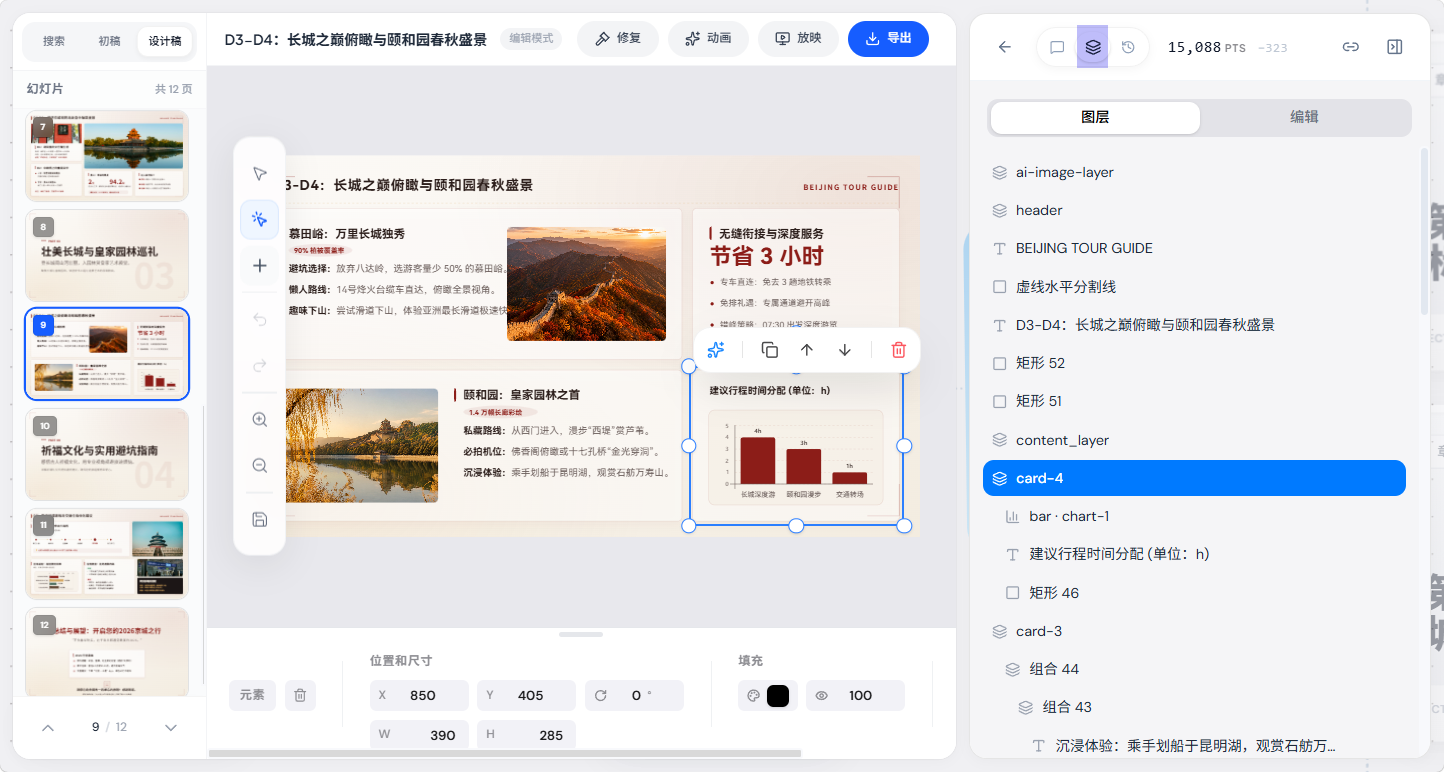Toggle the content_layer group in layers

click(999, 440)
